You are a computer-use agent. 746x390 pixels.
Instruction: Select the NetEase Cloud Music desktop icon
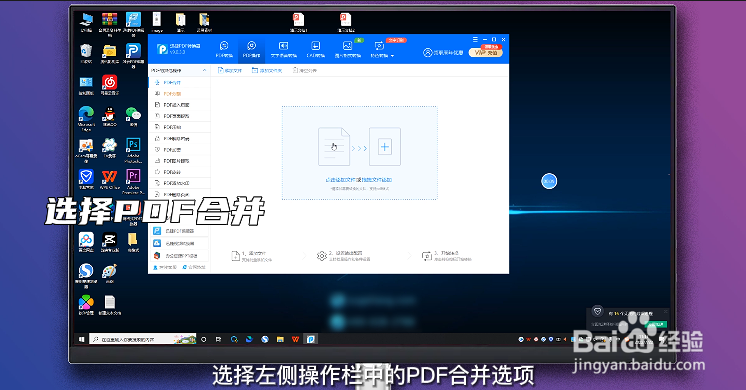(109, 85)
